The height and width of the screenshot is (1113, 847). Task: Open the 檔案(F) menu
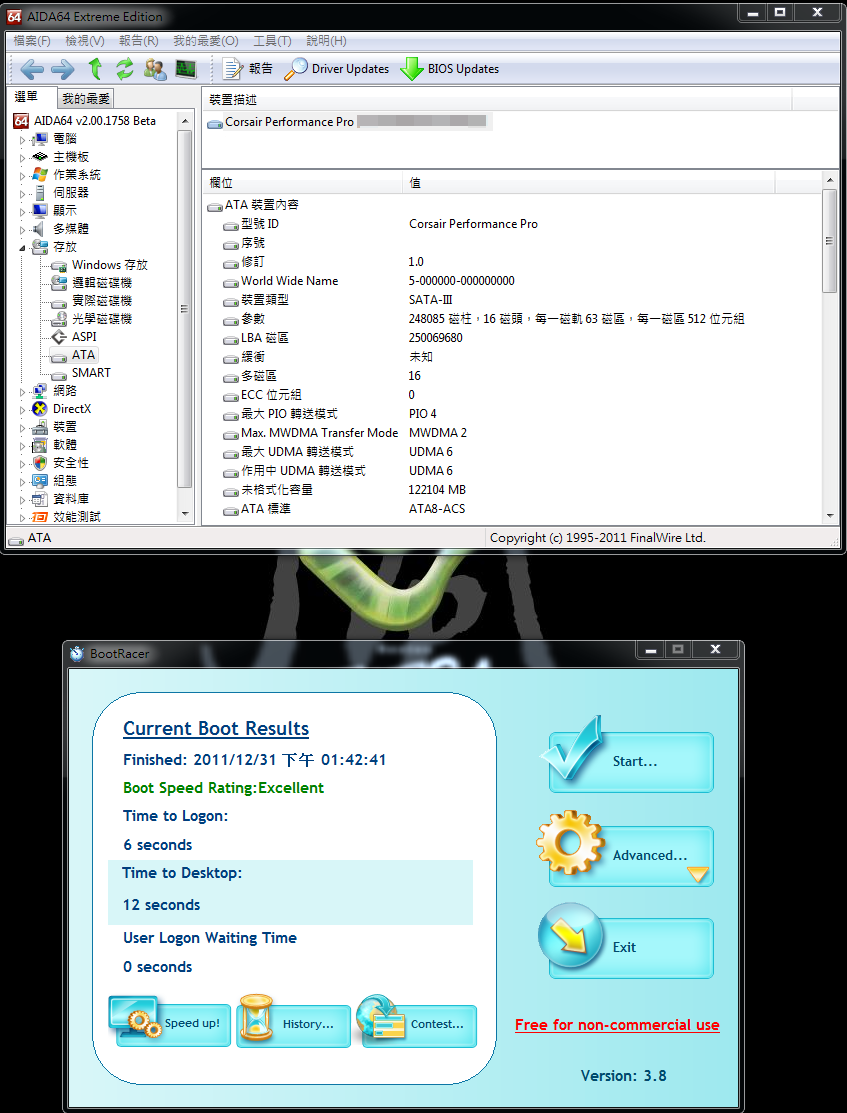(32, 41)
